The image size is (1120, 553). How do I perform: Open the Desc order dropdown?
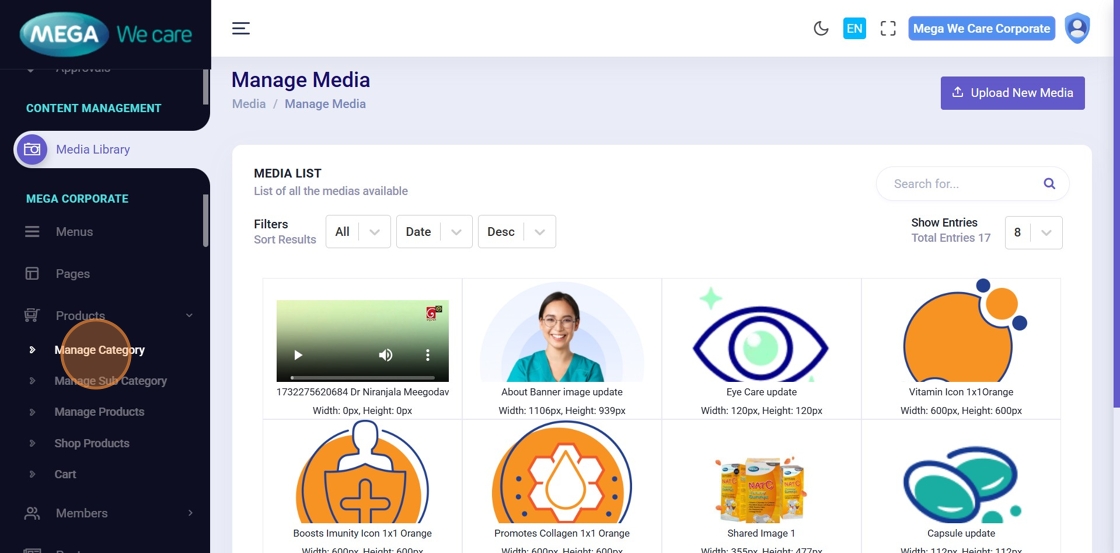[516, 232]
